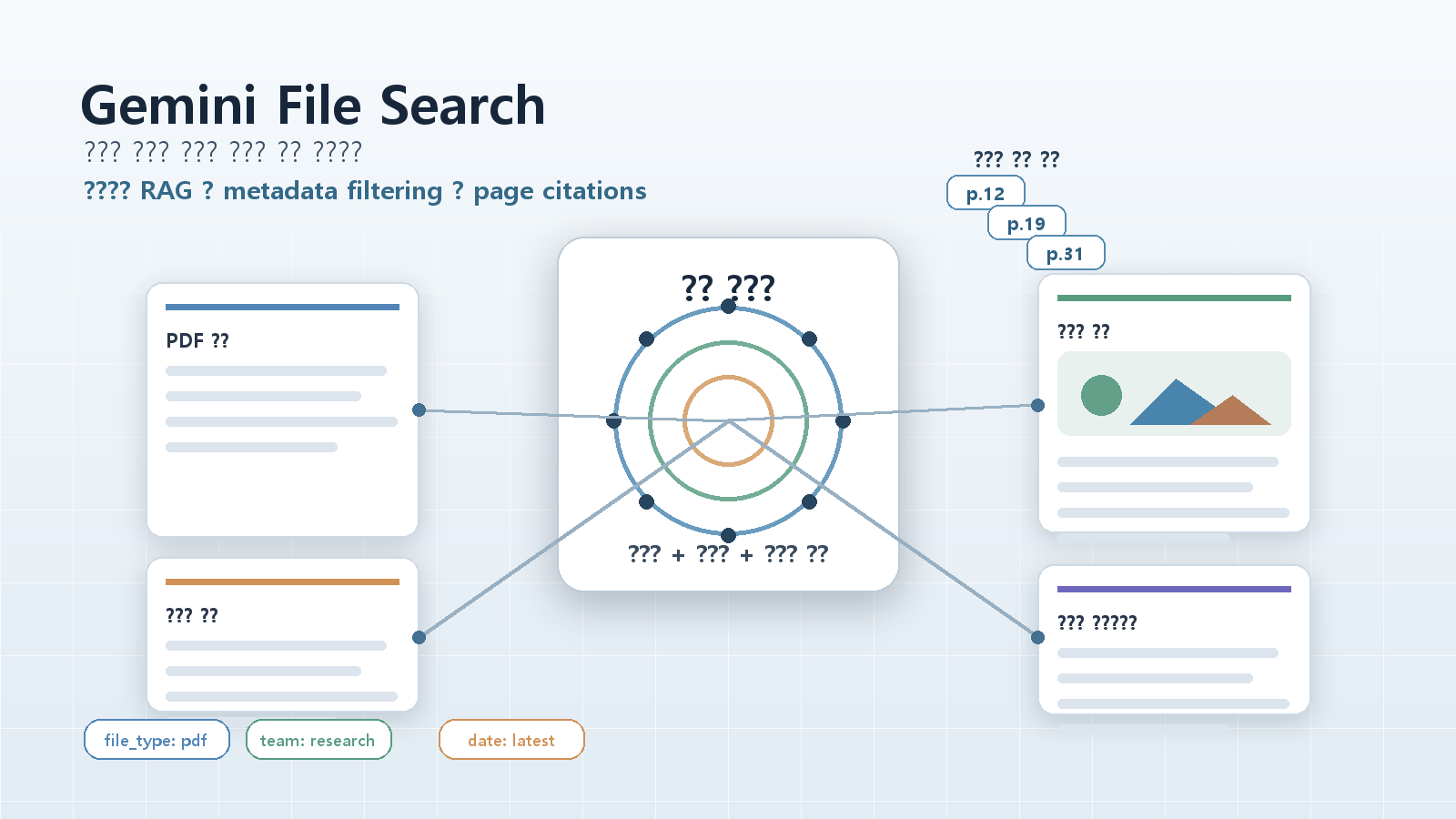
Task: Open the purple-bar result card
Action: click(1174, 640)
